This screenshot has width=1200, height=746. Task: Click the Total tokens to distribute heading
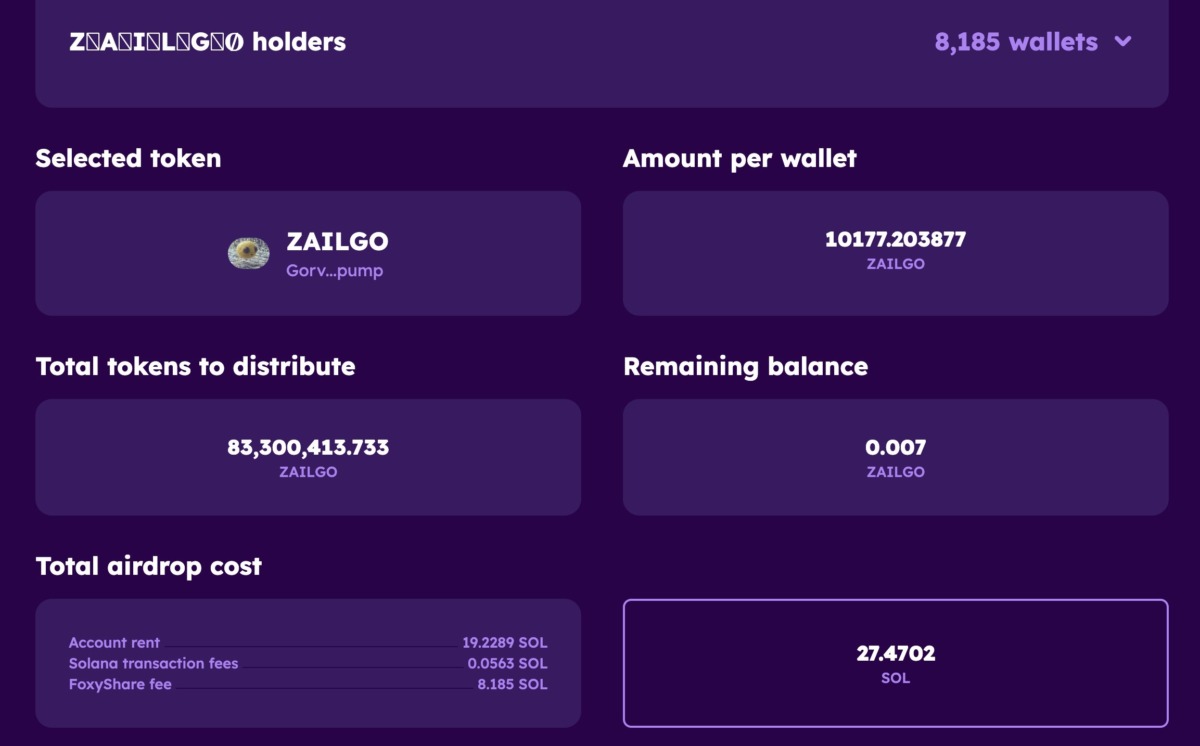(195, 366)
